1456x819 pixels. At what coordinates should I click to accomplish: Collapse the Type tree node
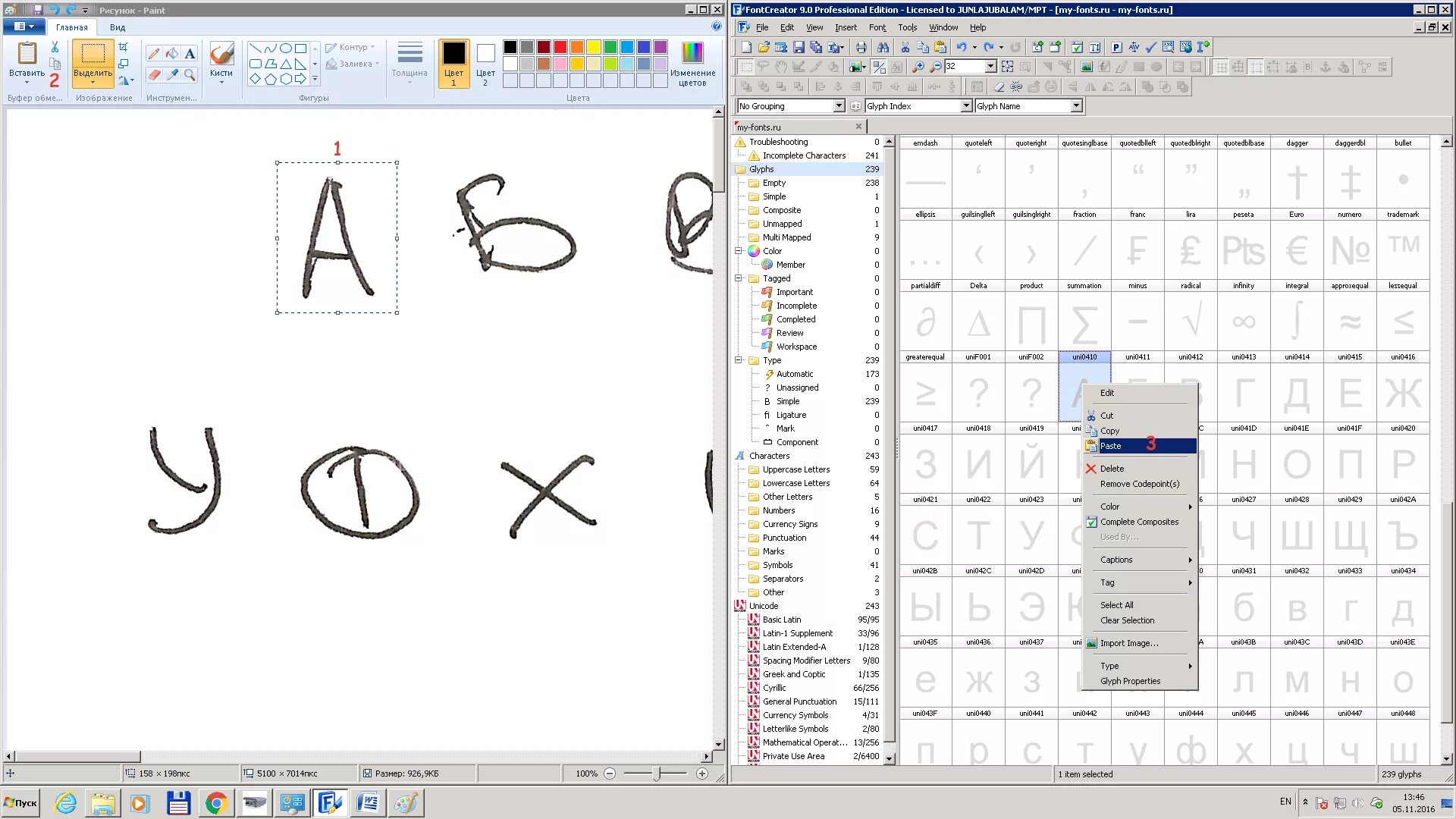click(x=739, y=360)
